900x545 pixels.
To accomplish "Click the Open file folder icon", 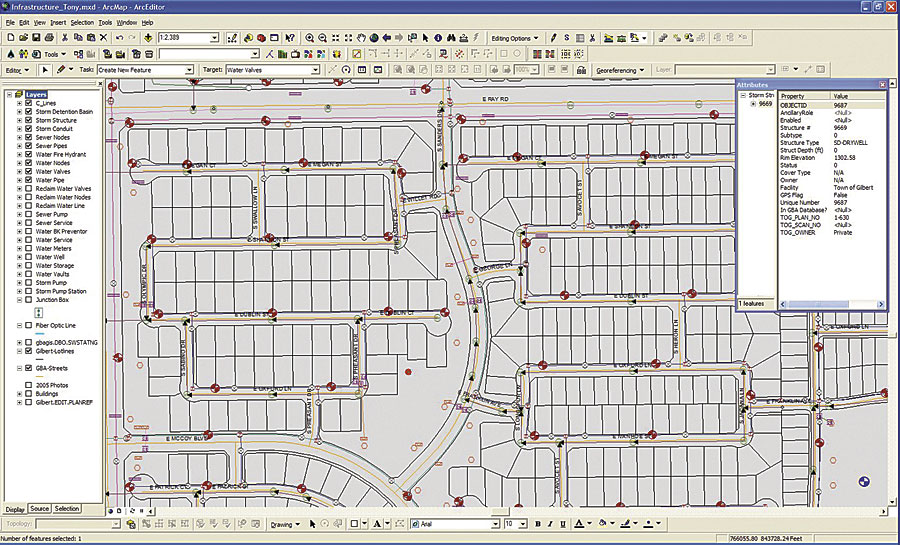I will tap(23, 38).
